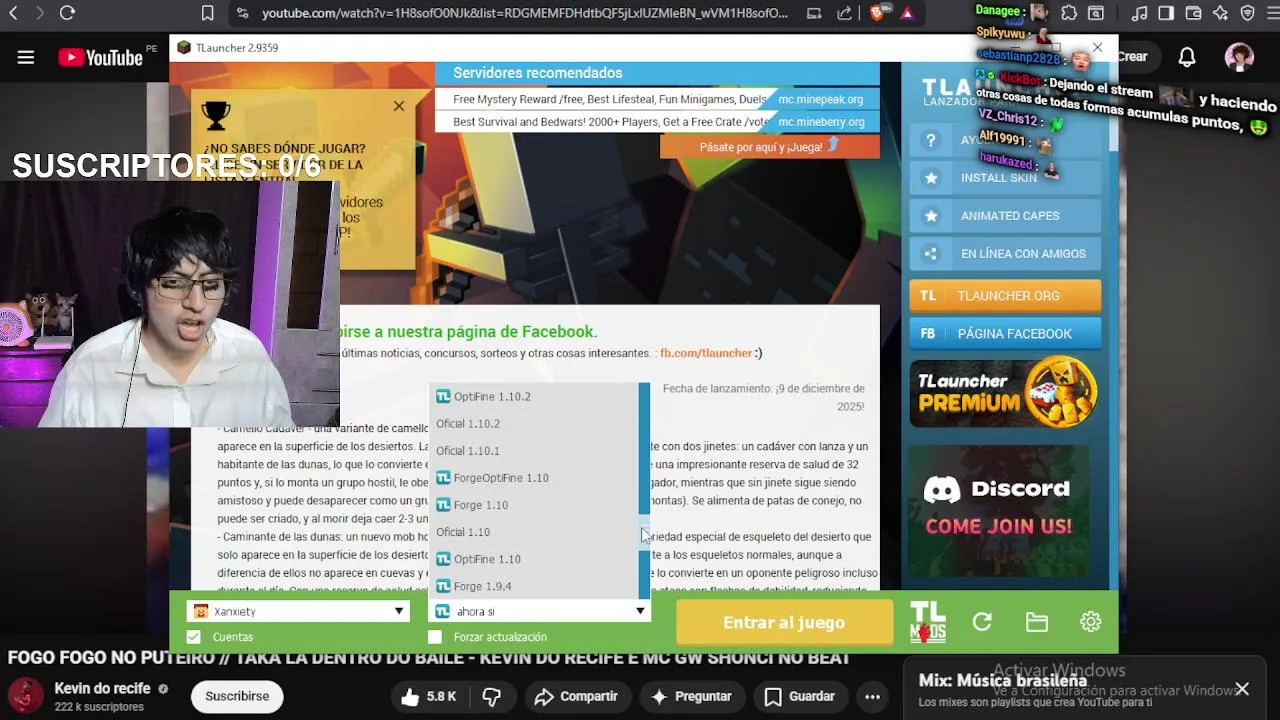This screenshot has height=720, width=1280.
Task: Open INSTALL SKIN sidebar button
Action: coord(1005,178)
